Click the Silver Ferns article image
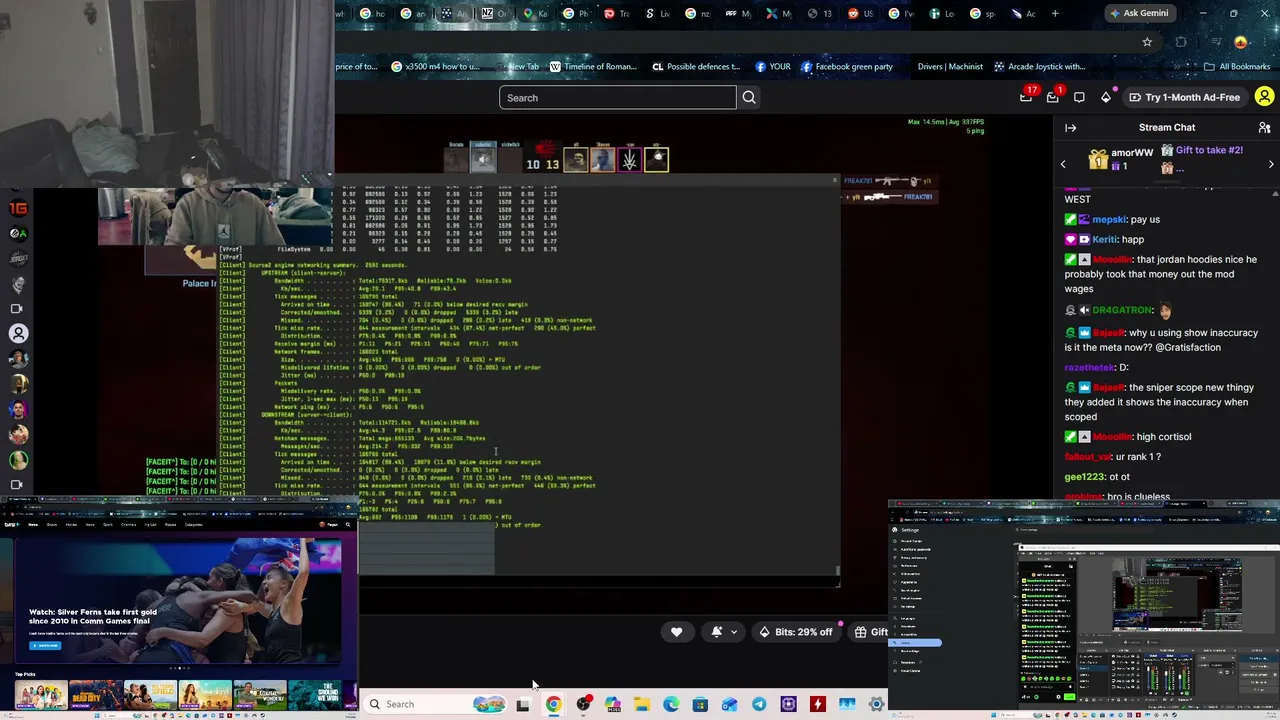 click(178, 601)
